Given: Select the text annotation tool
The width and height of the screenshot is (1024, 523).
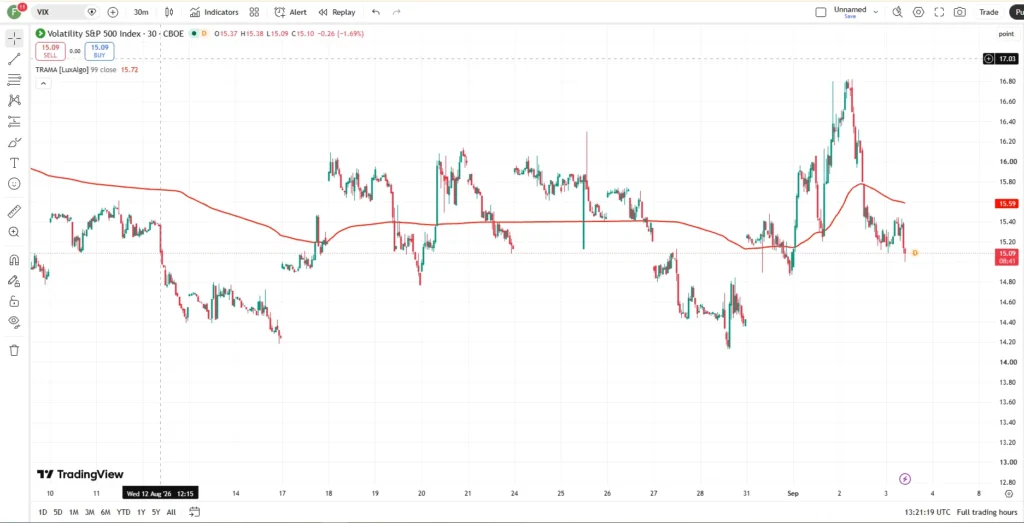Looking at the screenshot, I should 14,163.
